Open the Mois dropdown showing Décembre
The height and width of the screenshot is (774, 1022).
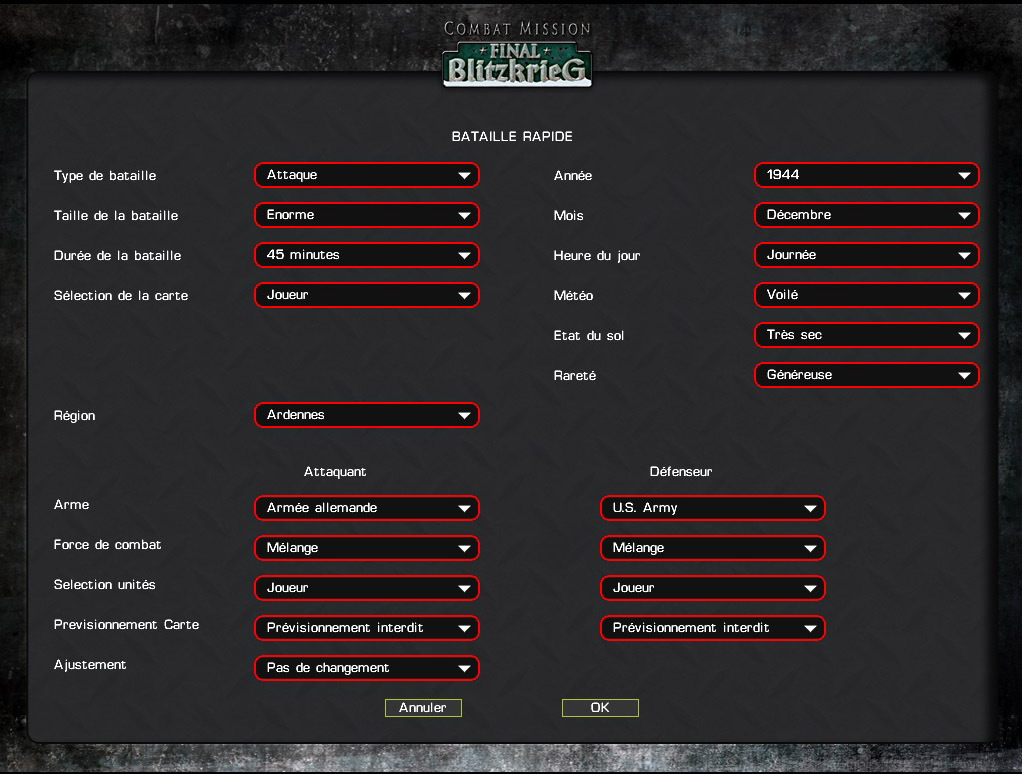coord(867,215)
